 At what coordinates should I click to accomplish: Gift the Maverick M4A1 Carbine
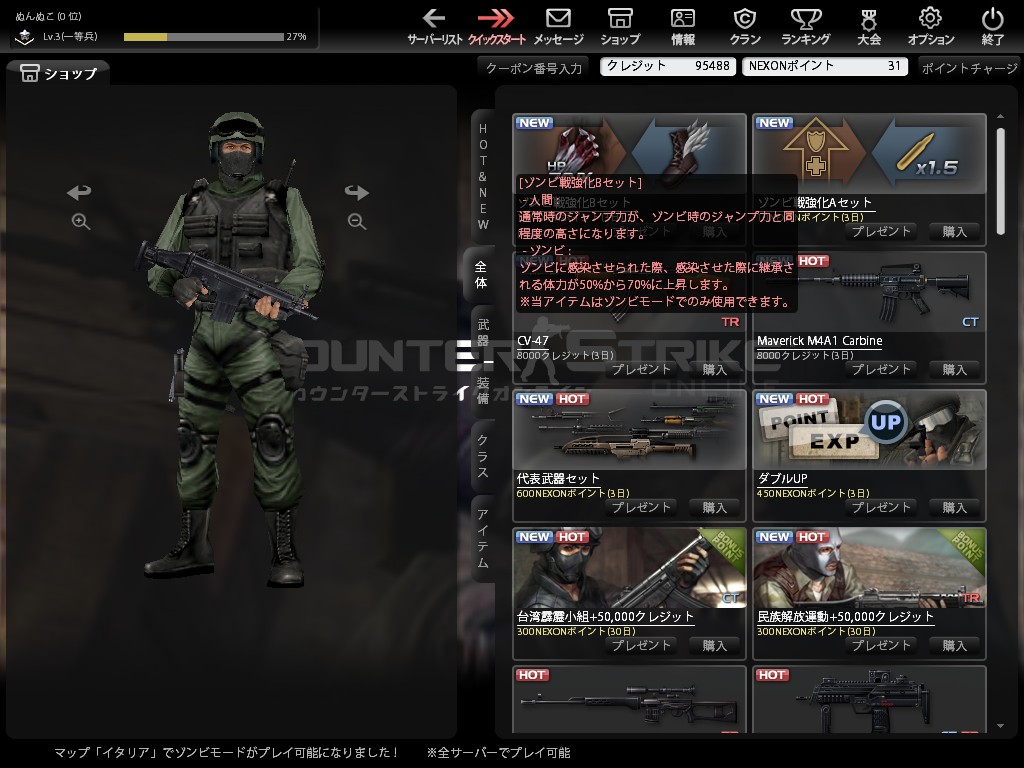coord(880,370)
